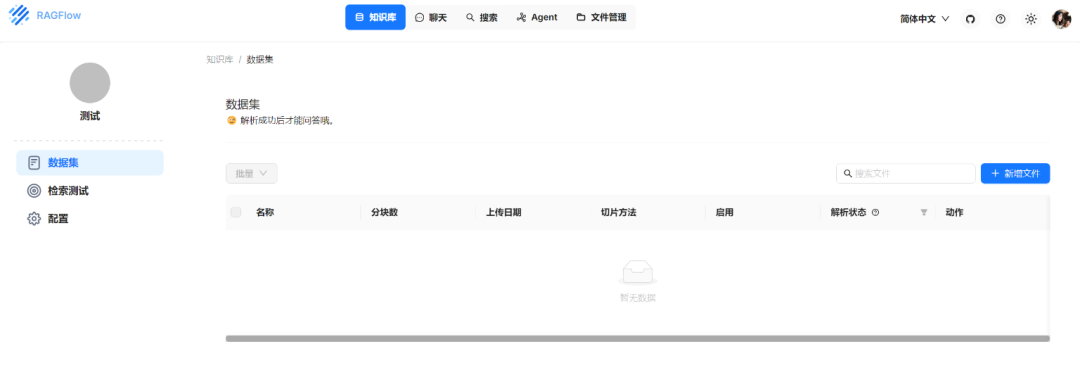Click the magnifier icon in the search box
Viewport: 1080px width, 370px height.
click(848, 174)
